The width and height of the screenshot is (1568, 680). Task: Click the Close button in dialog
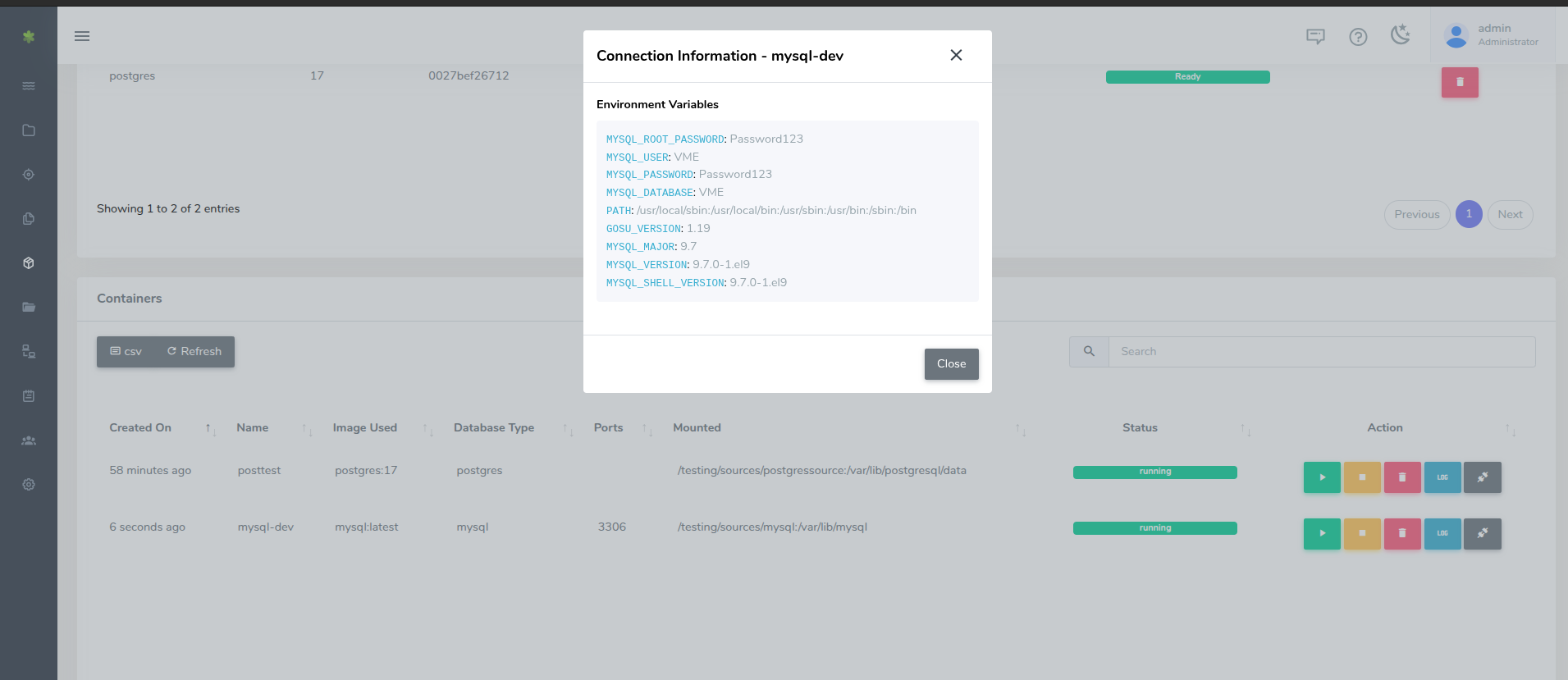951,364
